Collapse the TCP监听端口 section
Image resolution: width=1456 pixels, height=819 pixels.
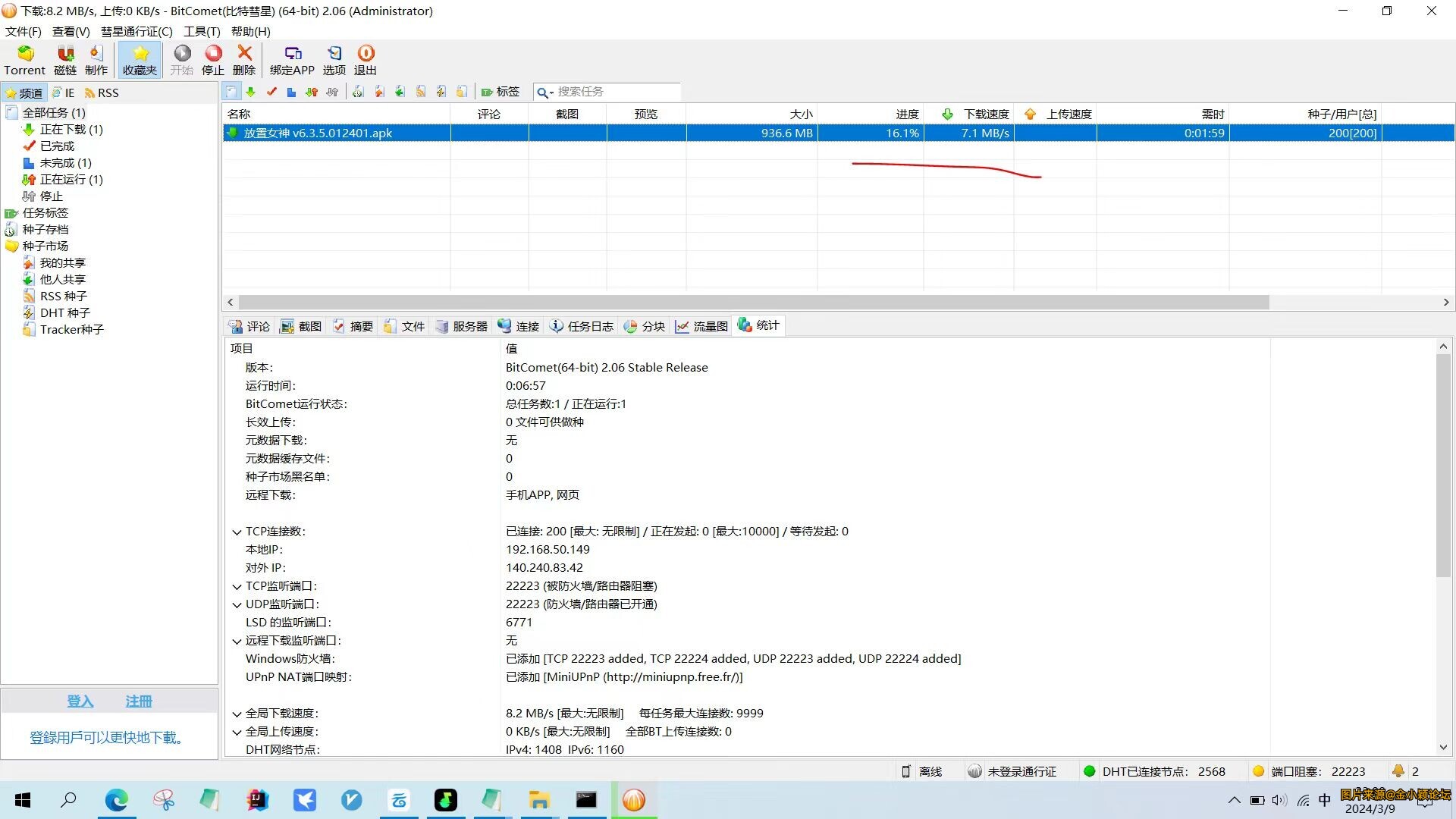coord(237,586)
